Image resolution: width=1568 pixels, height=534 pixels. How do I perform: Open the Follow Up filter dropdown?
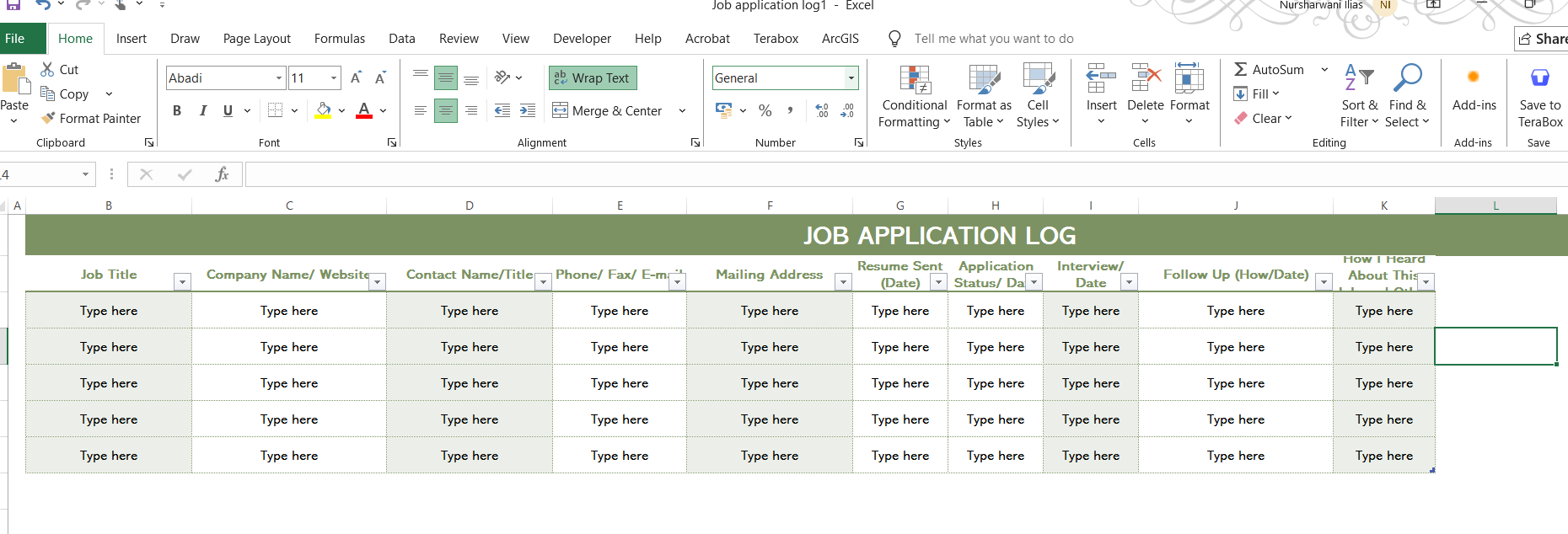(1324, 282)
